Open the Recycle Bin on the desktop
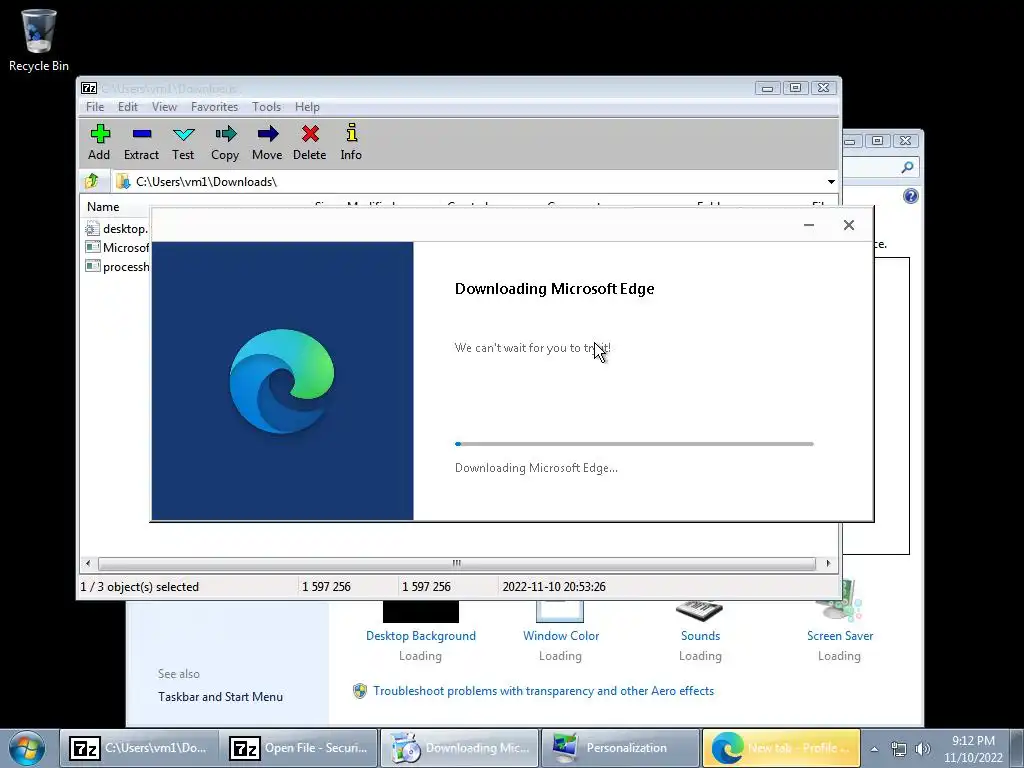Viewport: 1024px width, 768px height. [39, 40]
